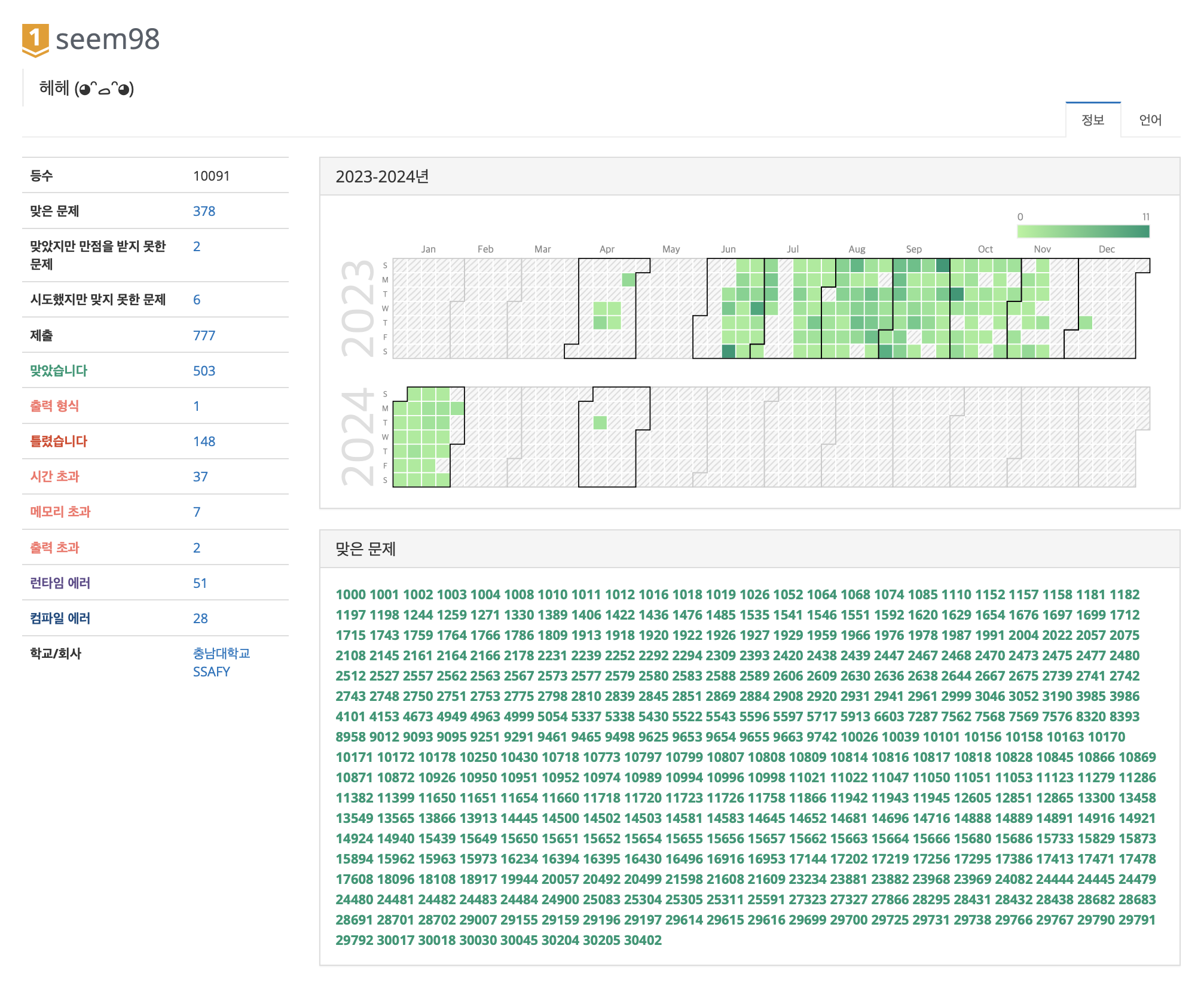
Task: Open the 7 memory limit exceeded link
Action: 197,512
